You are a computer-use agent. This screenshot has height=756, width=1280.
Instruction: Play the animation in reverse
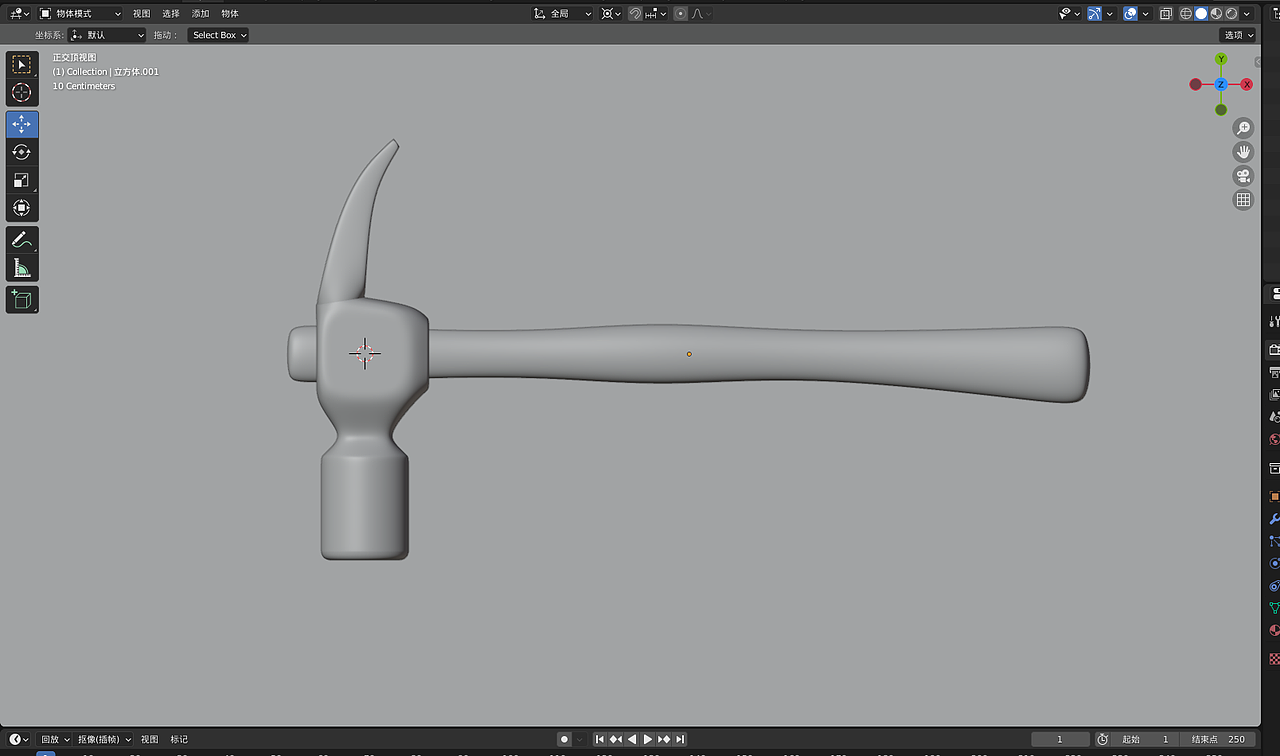pos(632,739)
